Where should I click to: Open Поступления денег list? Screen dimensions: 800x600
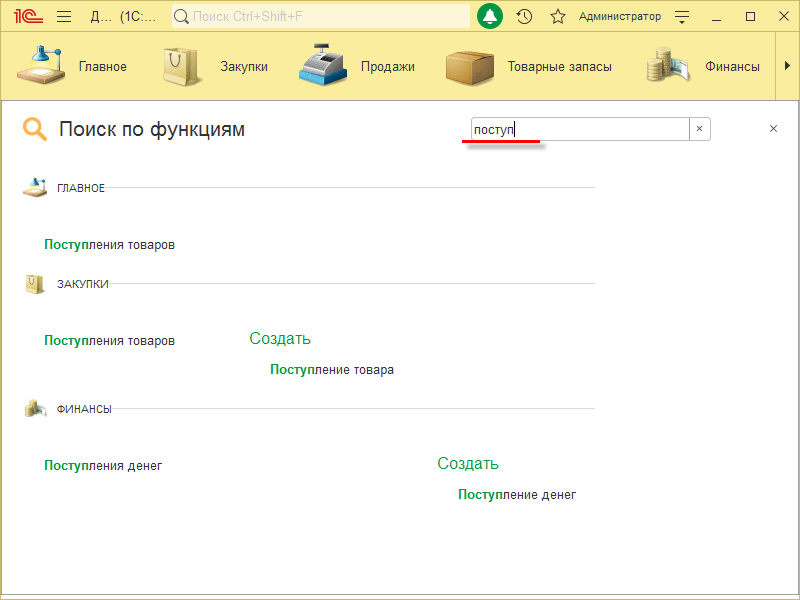click(x=103, y=466)
